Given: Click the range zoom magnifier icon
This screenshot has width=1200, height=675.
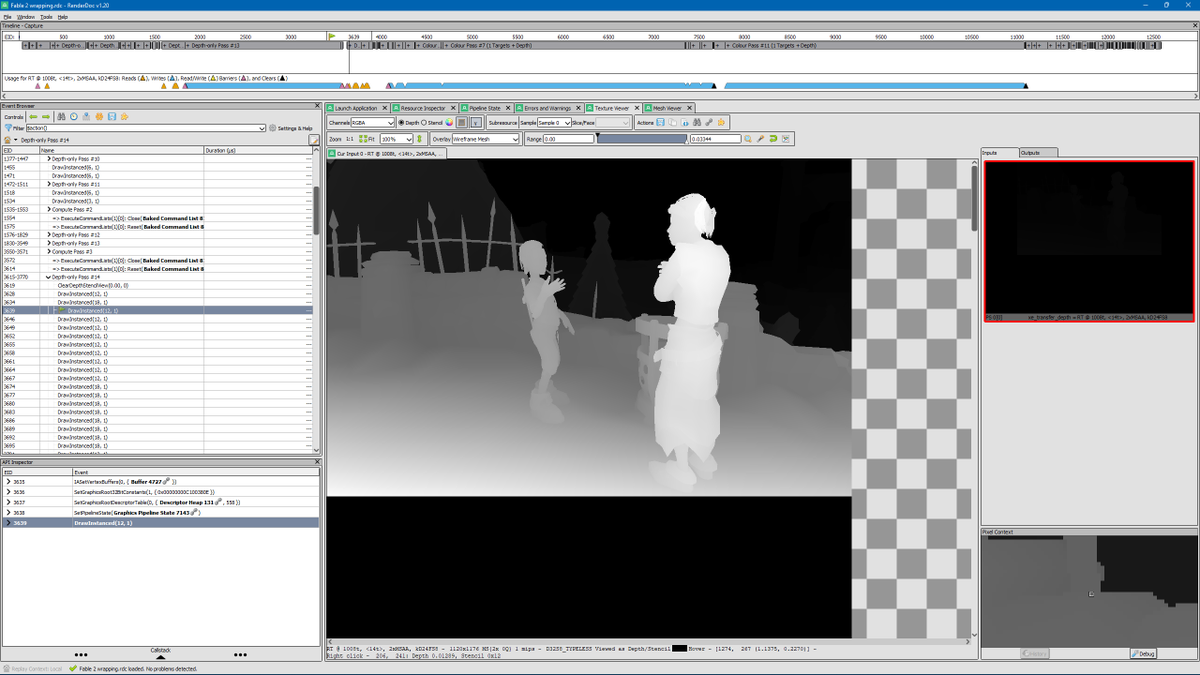Looking at the screenshot, I should (748, 139).
